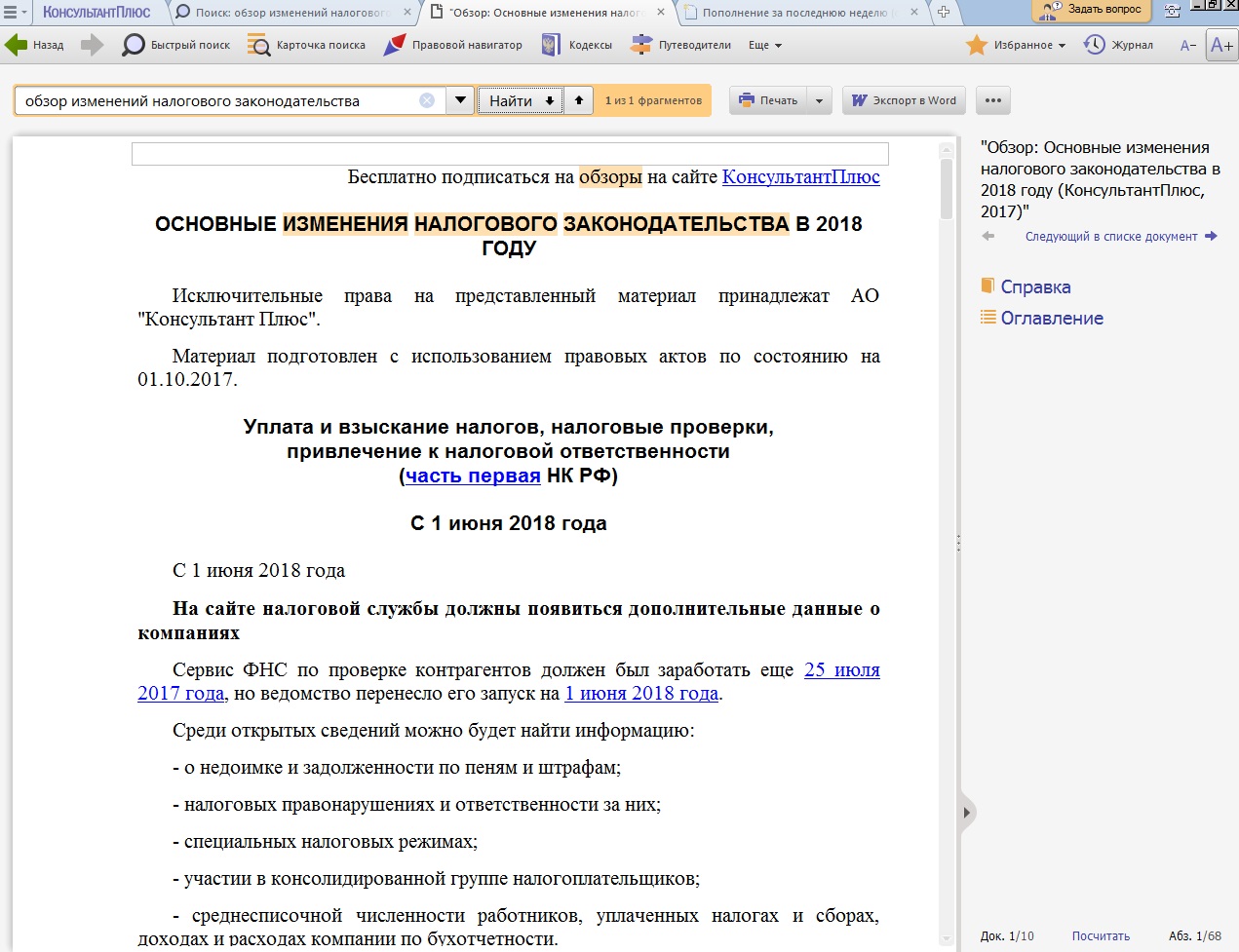
Task: Switch to Поиск: обзор изменений tab
Action: [292, 13]
